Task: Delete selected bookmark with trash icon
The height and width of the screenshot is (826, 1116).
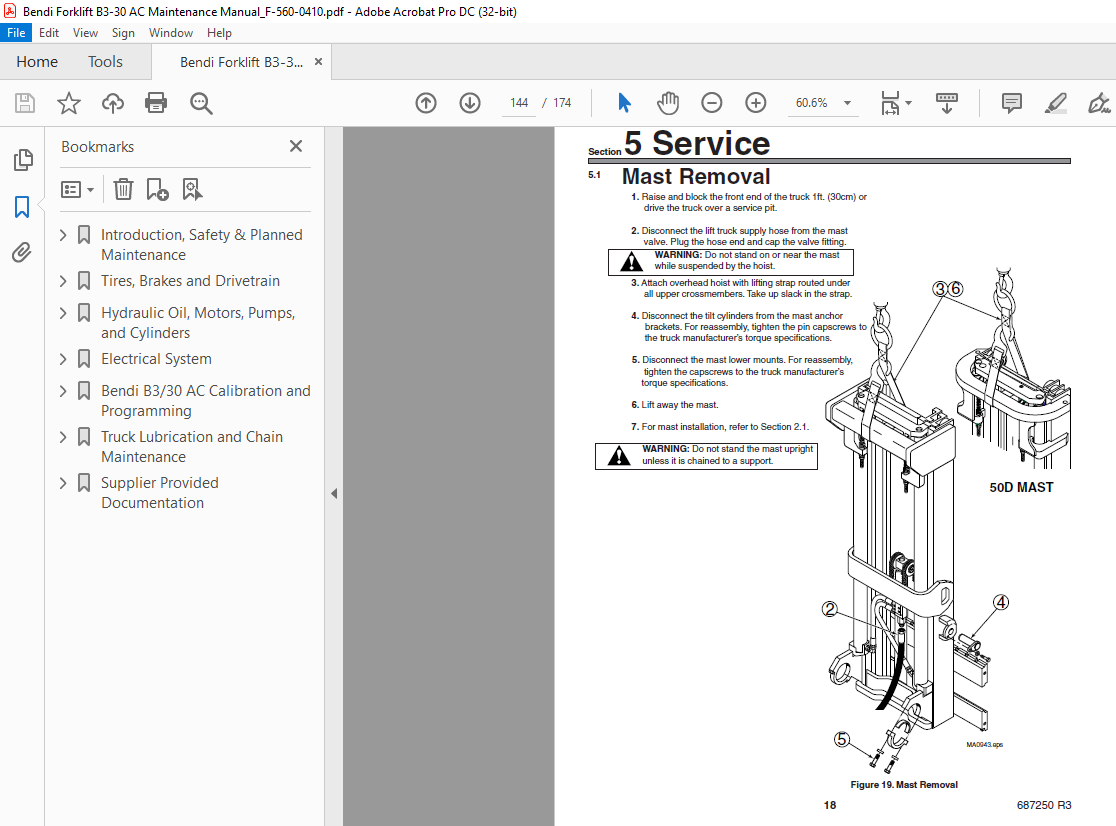Action: pyautogui.click(x=123, y=189)
